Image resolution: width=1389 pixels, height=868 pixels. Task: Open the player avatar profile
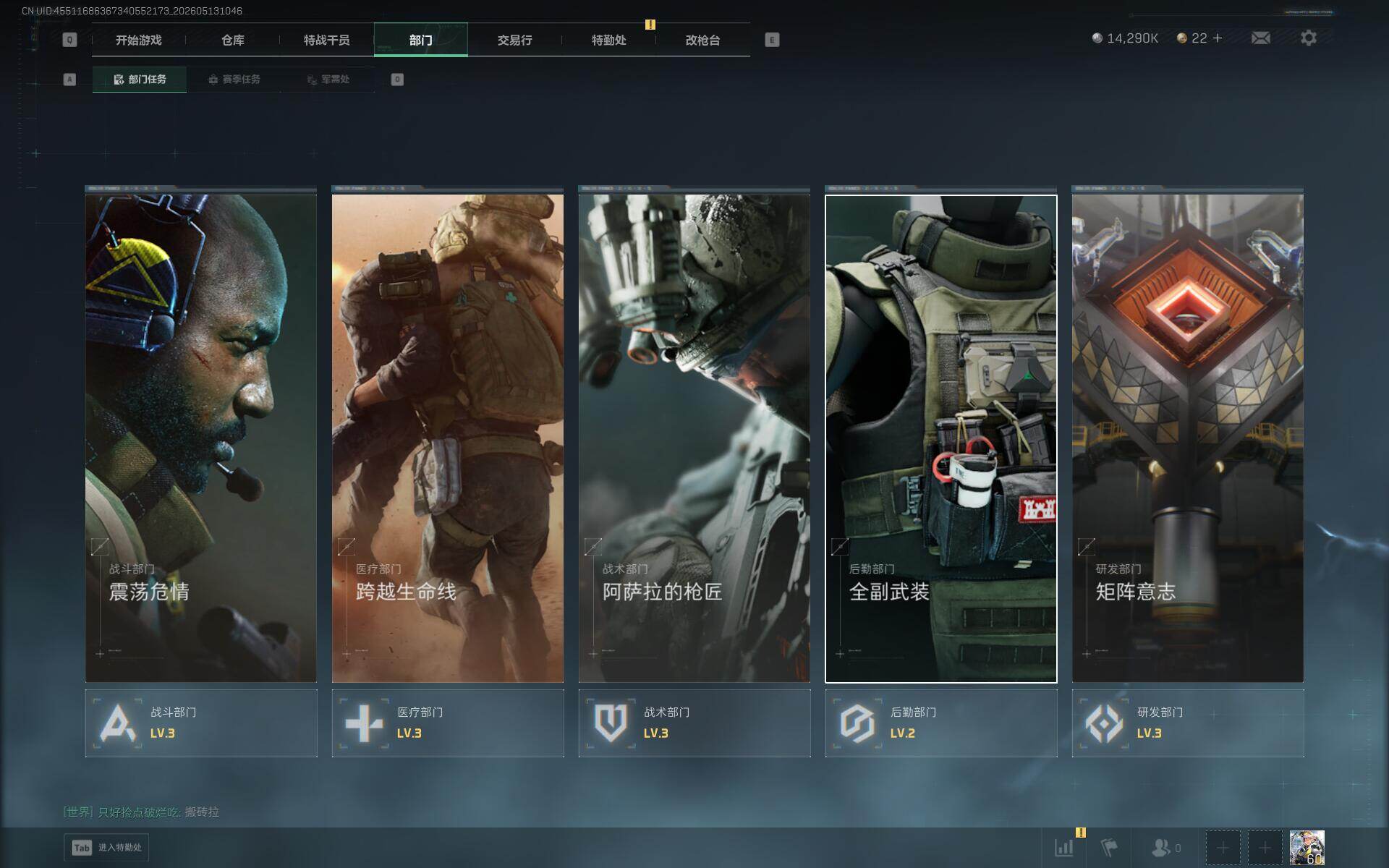1307,848
